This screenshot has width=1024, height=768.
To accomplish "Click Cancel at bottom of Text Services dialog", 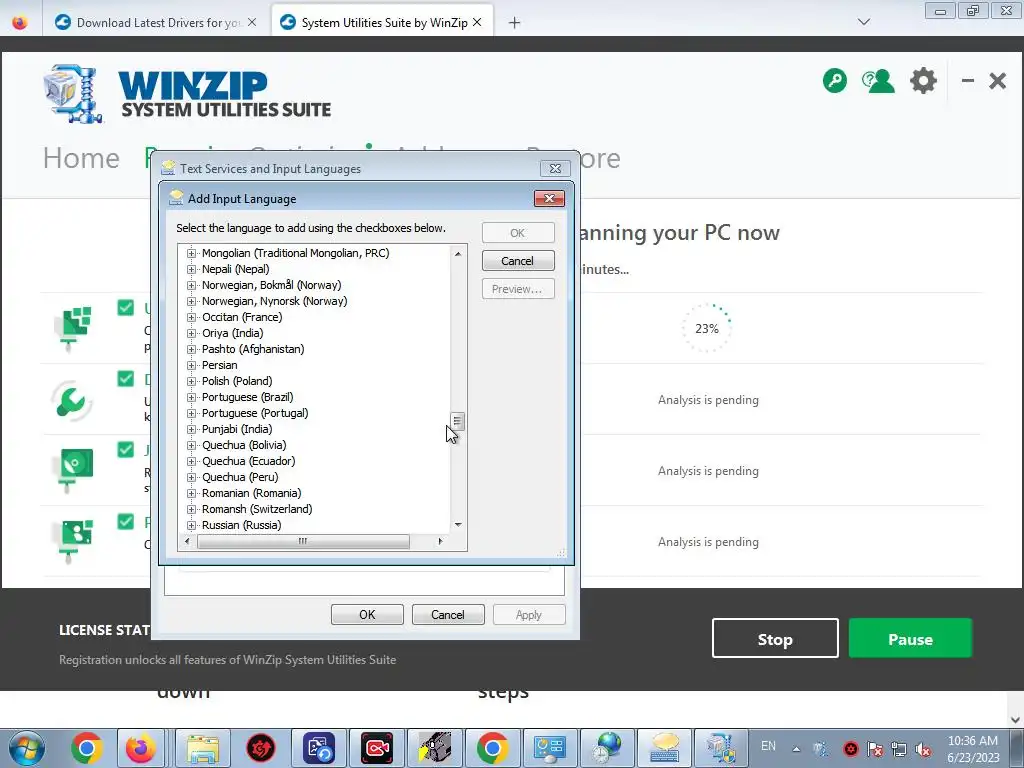I will (x=448, y=615).
